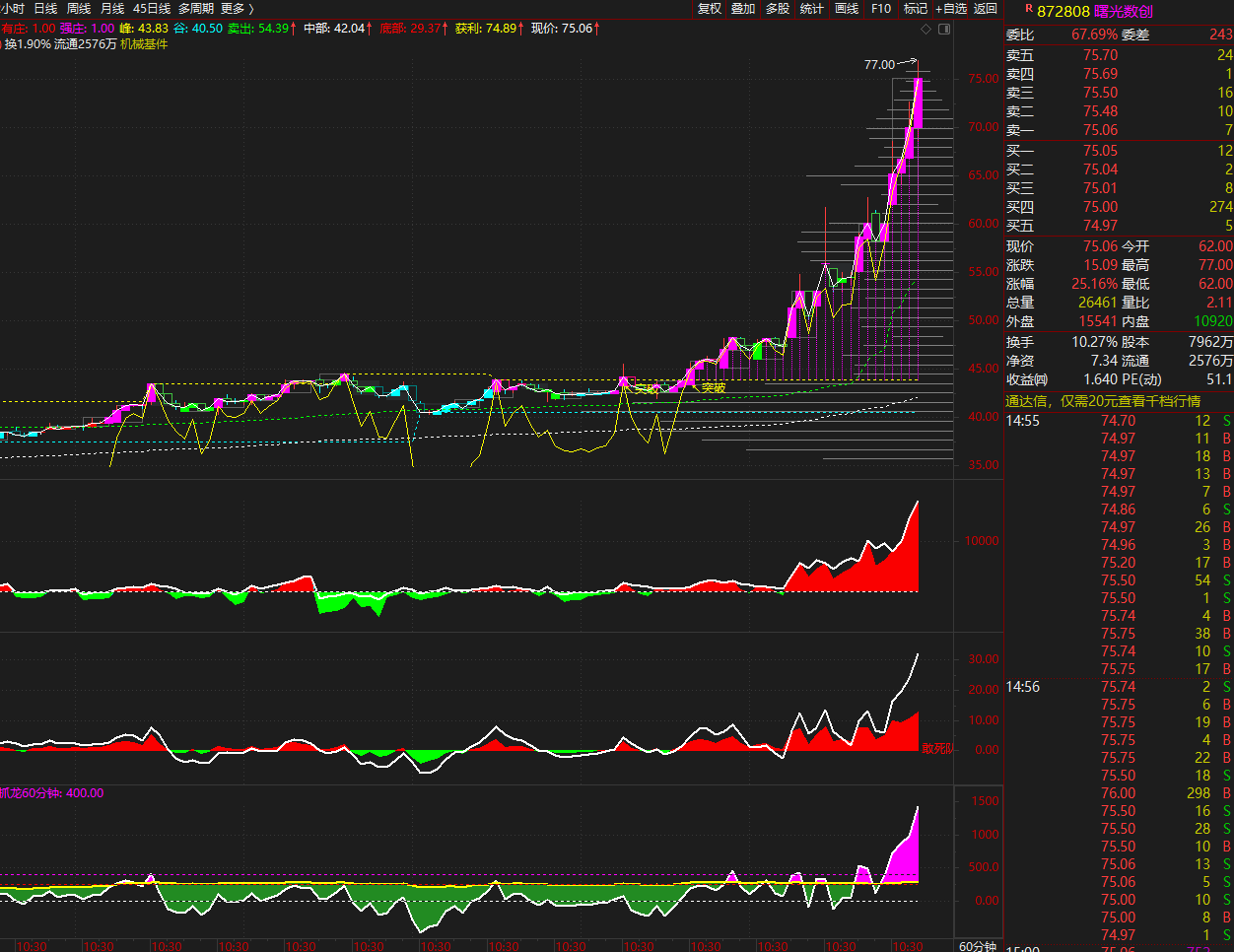Click the diamond marker icon above the chart
This screenshot has width=1234, height=952.
(925, 30)
